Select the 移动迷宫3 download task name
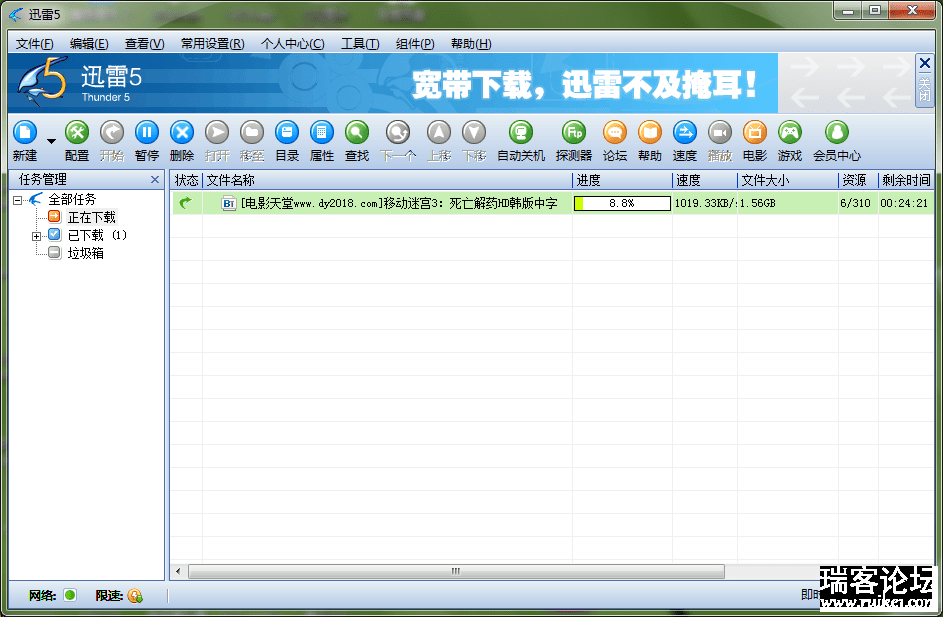 [399, 203]
